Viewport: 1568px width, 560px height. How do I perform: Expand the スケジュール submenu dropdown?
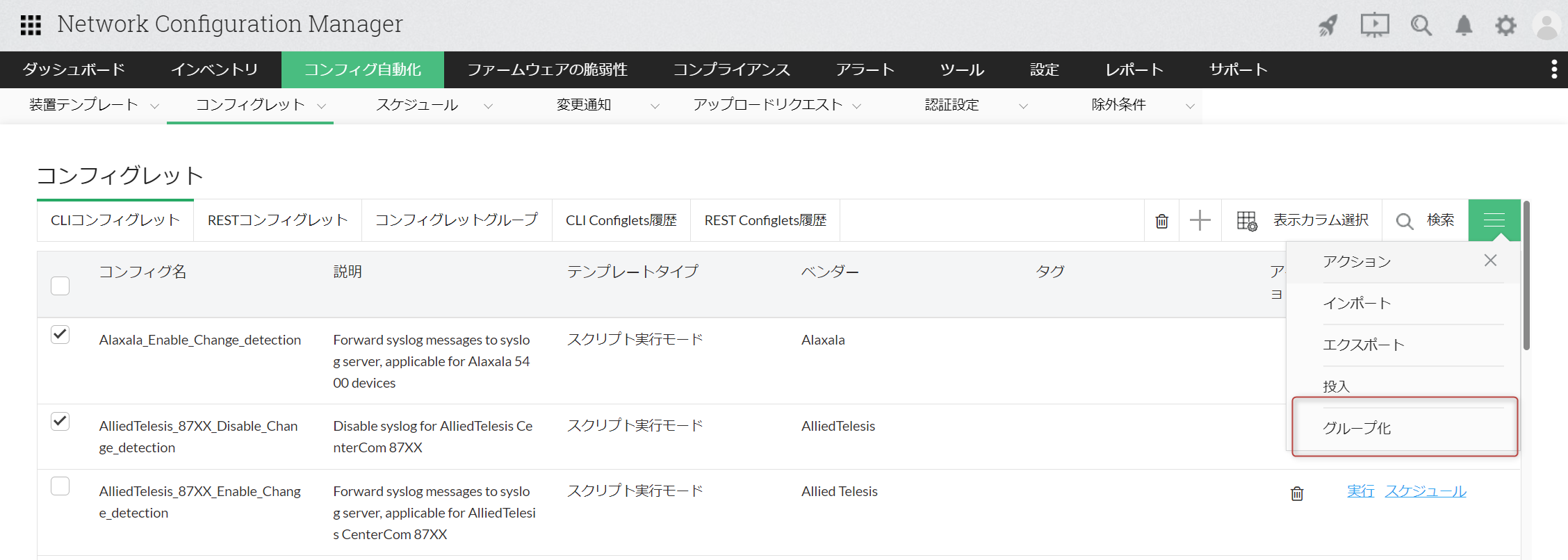click(488, 106)
